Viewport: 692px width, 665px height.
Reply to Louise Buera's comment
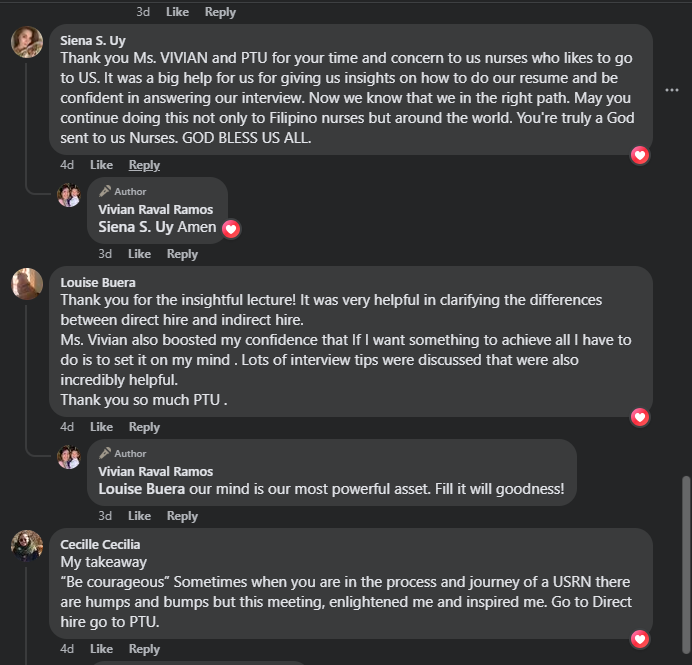pos(144,427)
